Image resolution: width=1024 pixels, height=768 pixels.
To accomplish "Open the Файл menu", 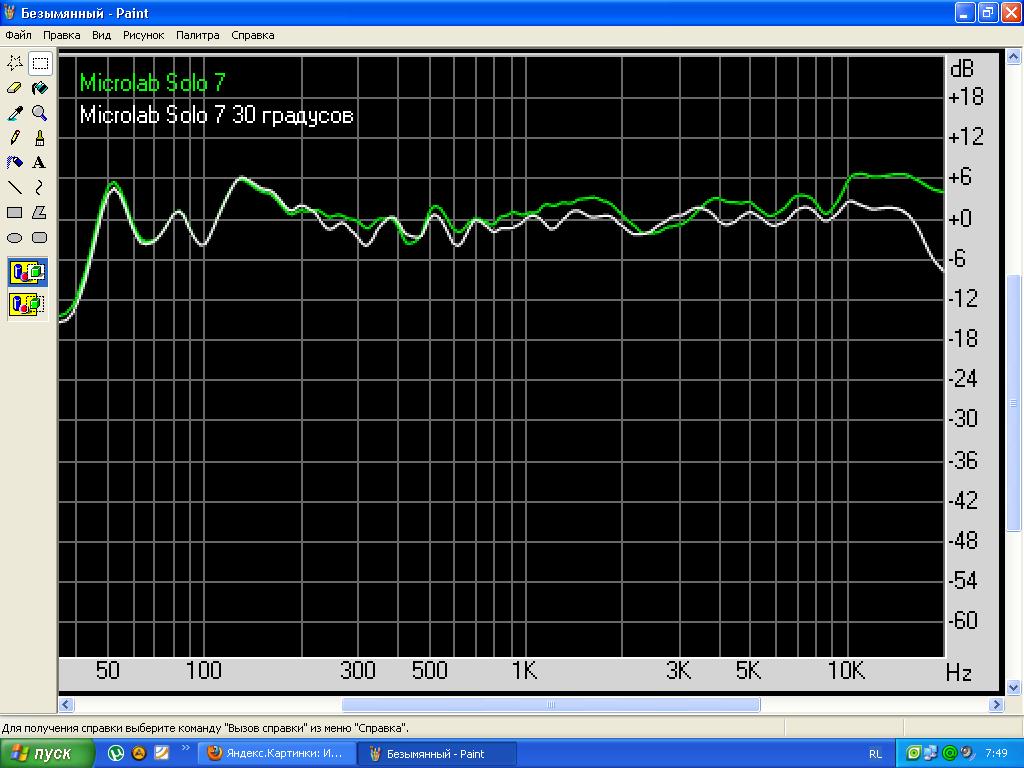I will pos(18,35).
